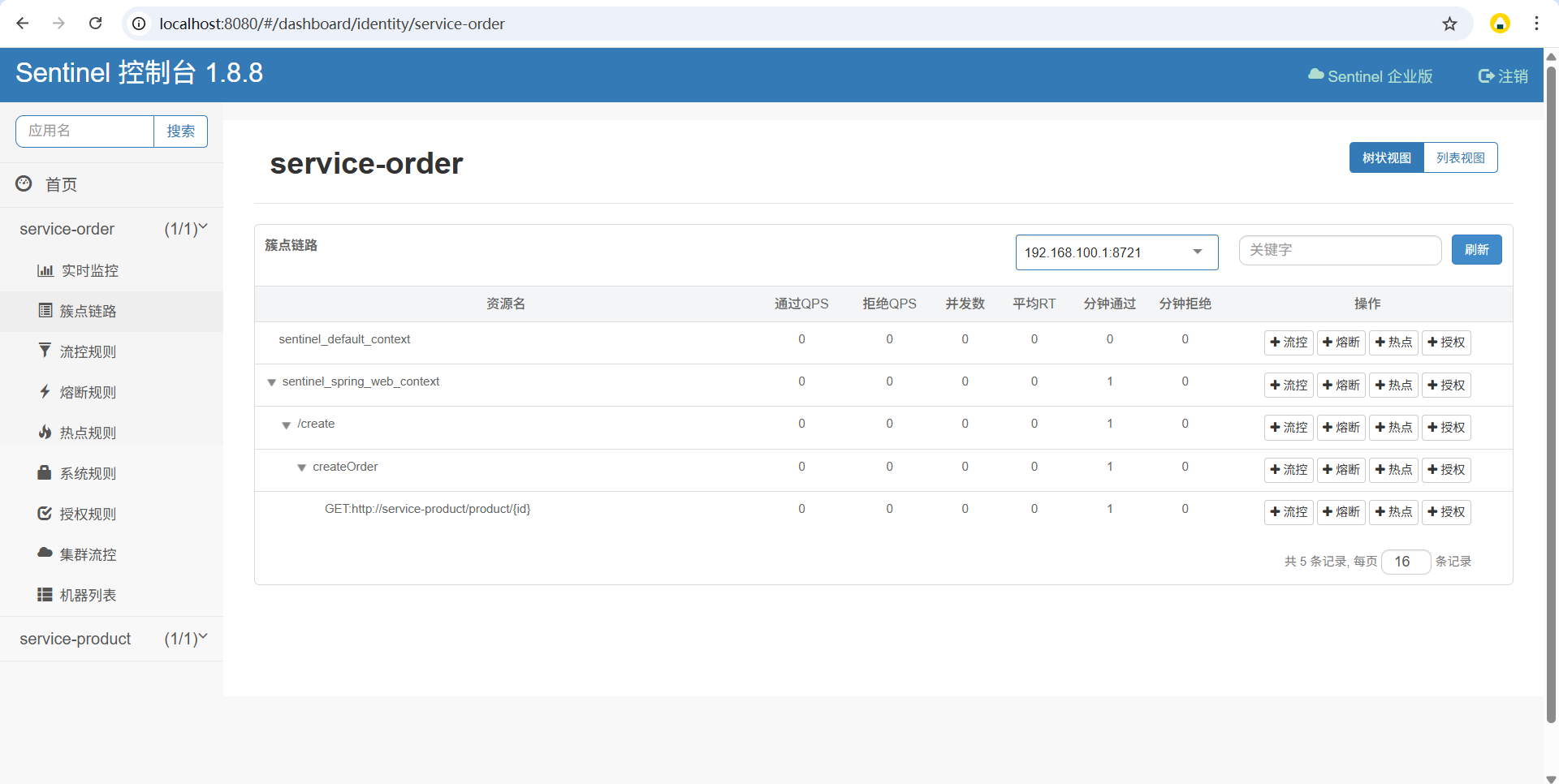This screenshot has height=784, width=1559.
Task: Expand service-product app menu chevron
Action: point(203,637)
